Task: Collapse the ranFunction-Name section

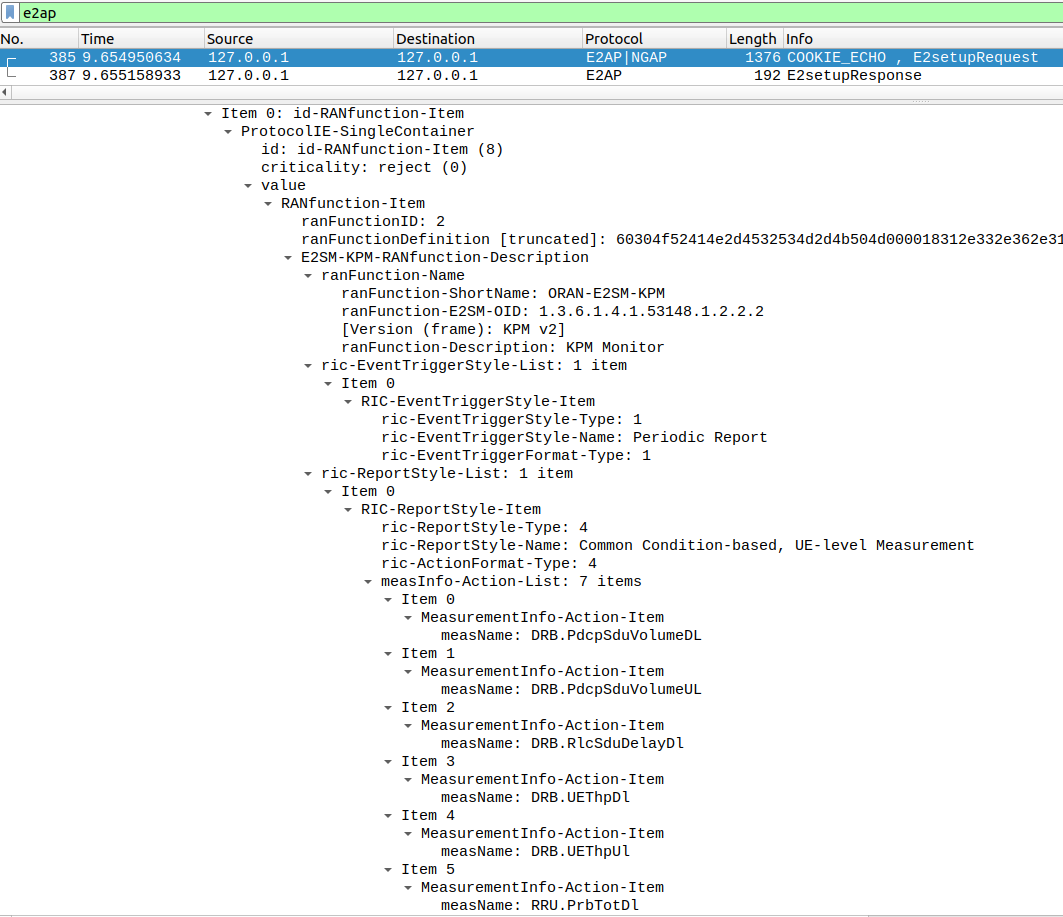Action: pyautogui.click(x=308, y=276)
